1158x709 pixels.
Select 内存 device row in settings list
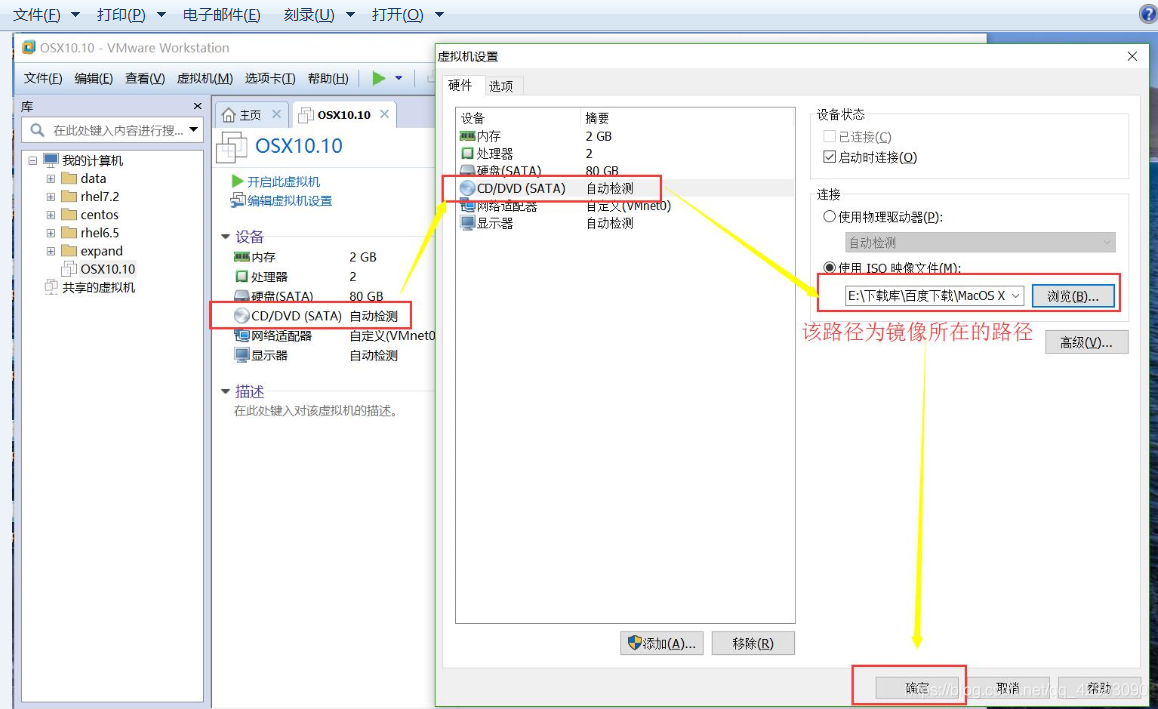[x=625, y=136]
